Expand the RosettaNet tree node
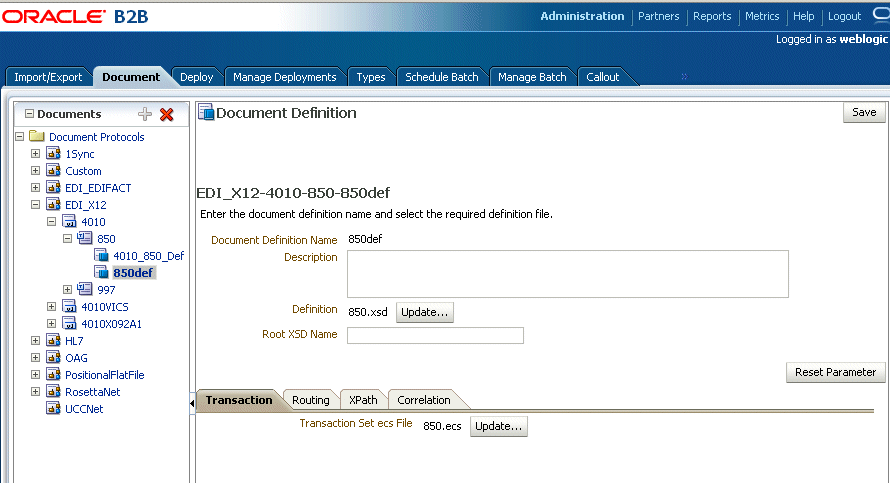Screen dimensions: 890x483 click(x=35, y=392)
